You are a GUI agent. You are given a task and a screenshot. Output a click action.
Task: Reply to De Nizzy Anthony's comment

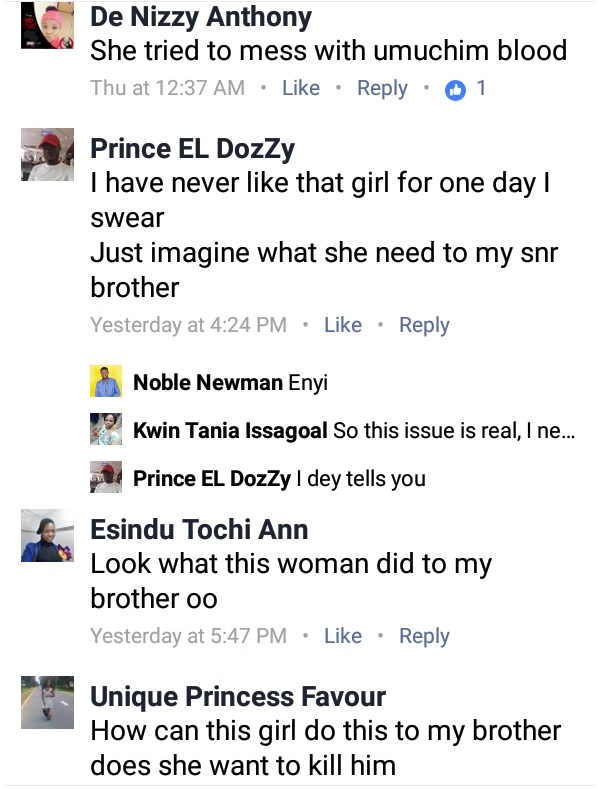coord(382,88)
